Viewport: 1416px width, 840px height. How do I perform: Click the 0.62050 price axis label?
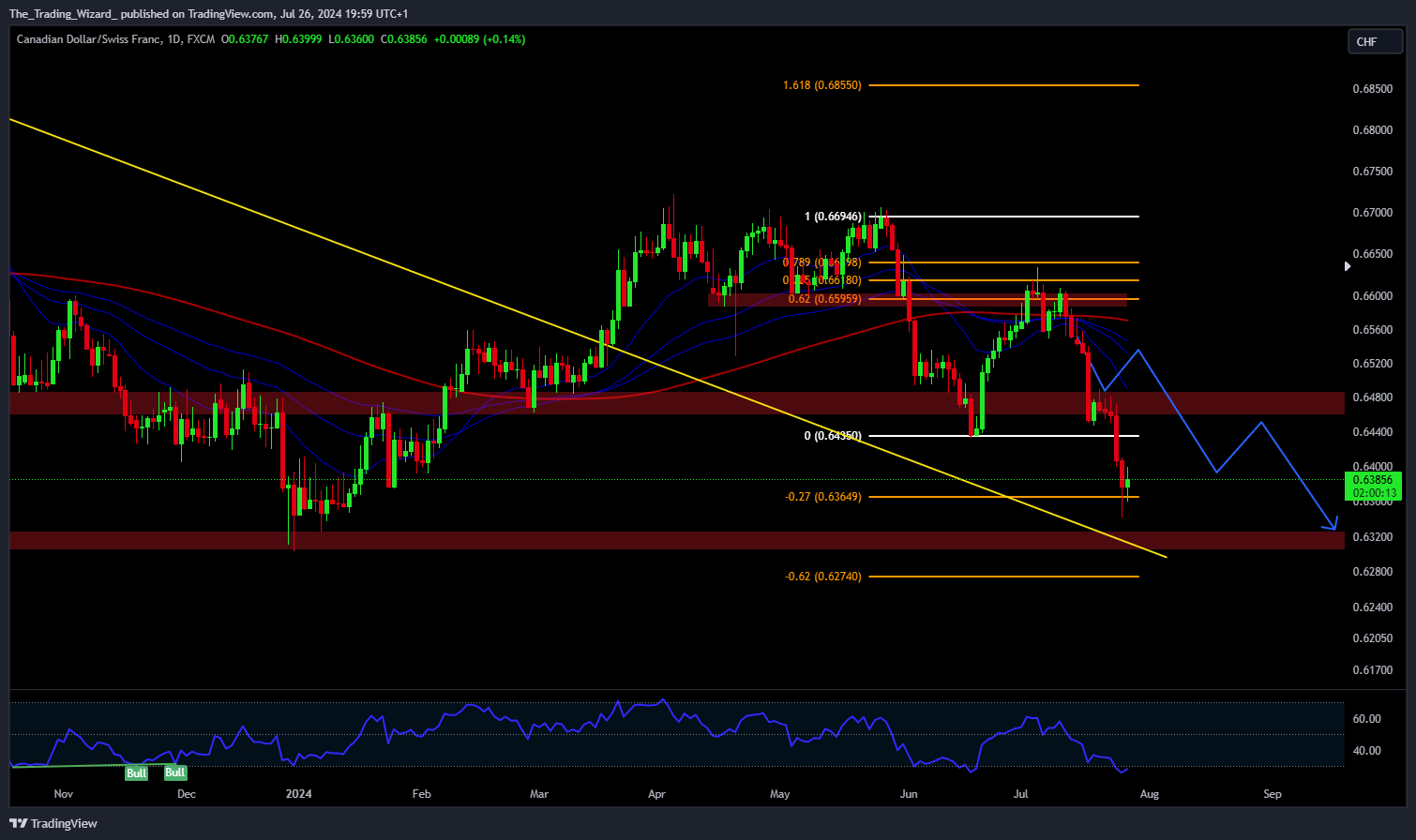tap(1372, 638)
